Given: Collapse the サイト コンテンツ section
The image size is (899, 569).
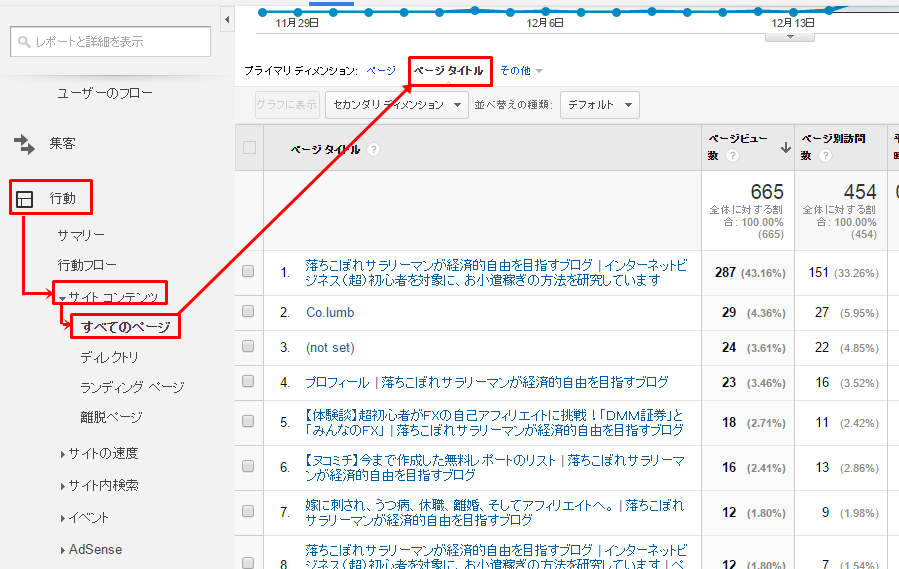Looking at the screenshot, I should (62, 299).
